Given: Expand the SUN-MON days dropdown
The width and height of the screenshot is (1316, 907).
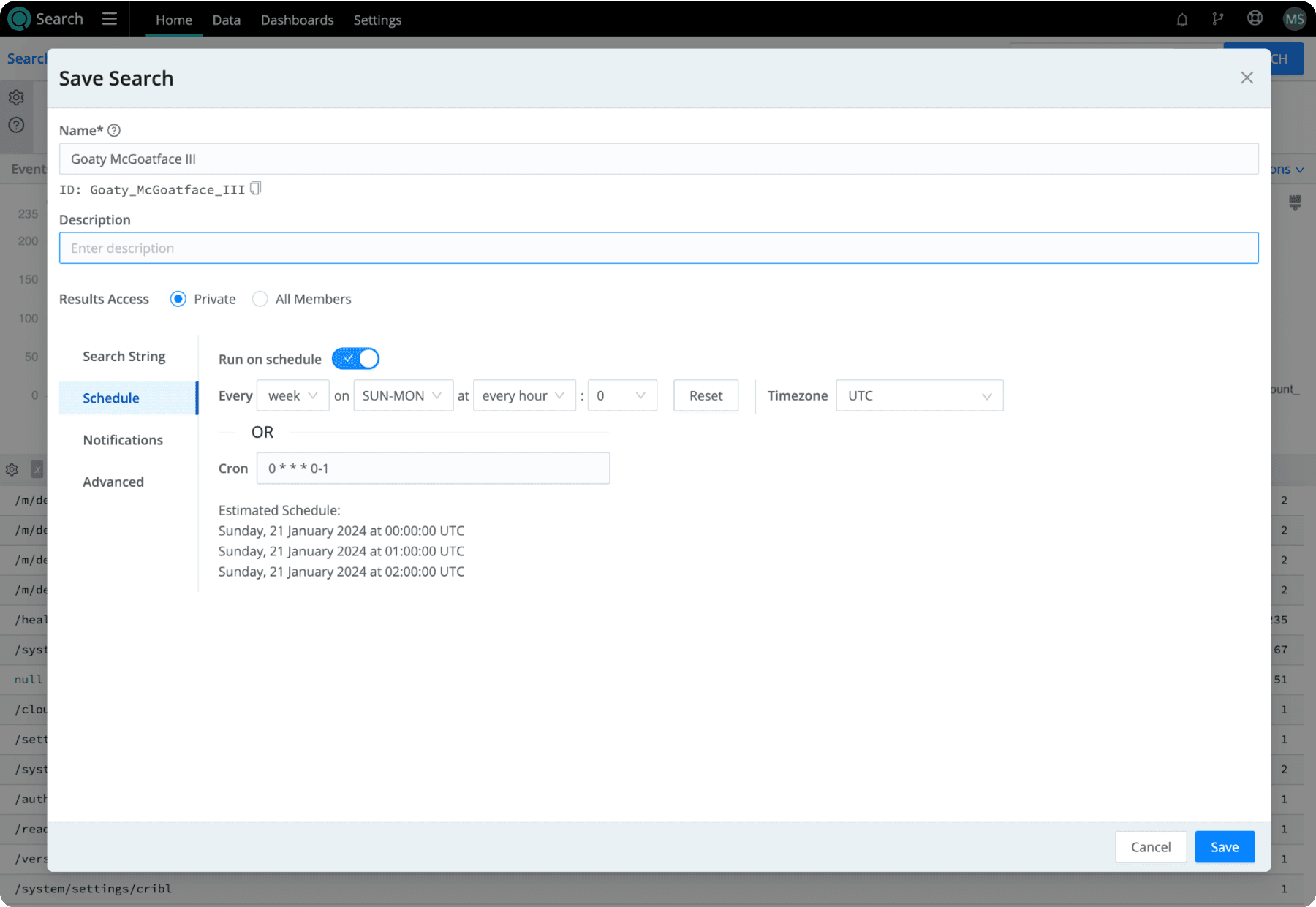Looking at the screenshot, I should 403,395.
